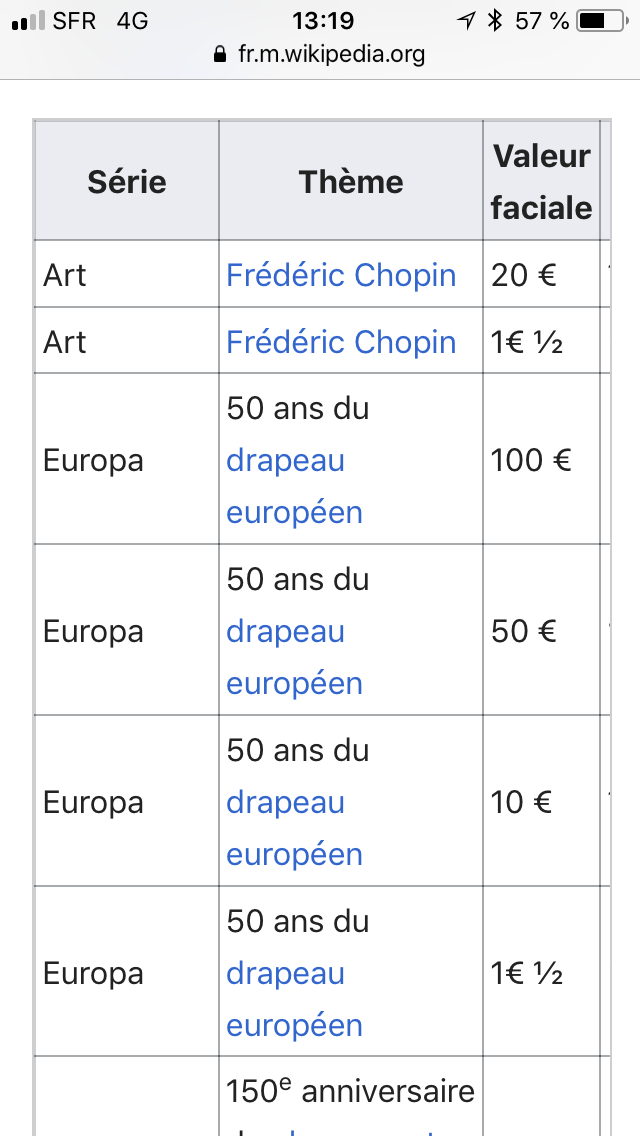Tap the Thème column header
The height and width of the screenshot is (1136, 640).
pyautogui.click(x=351, y=182)
